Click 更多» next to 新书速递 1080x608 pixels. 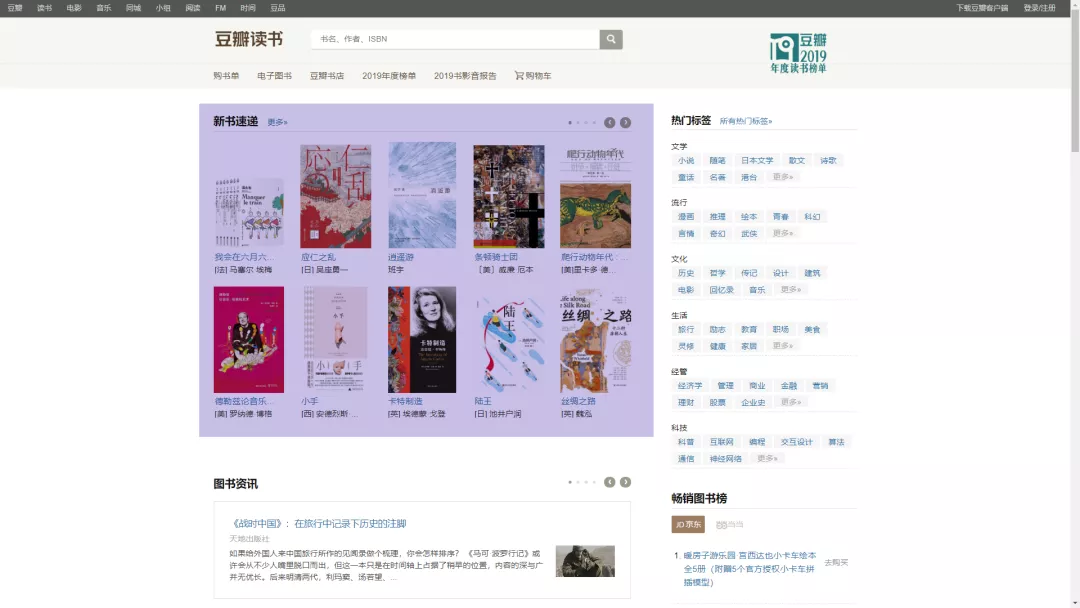278,123
